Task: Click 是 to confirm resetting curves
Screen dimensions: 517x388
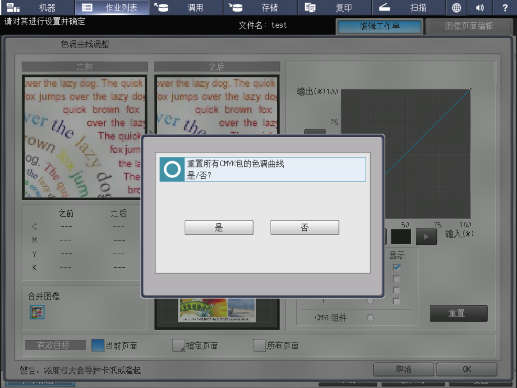Action: click(219, 227)
